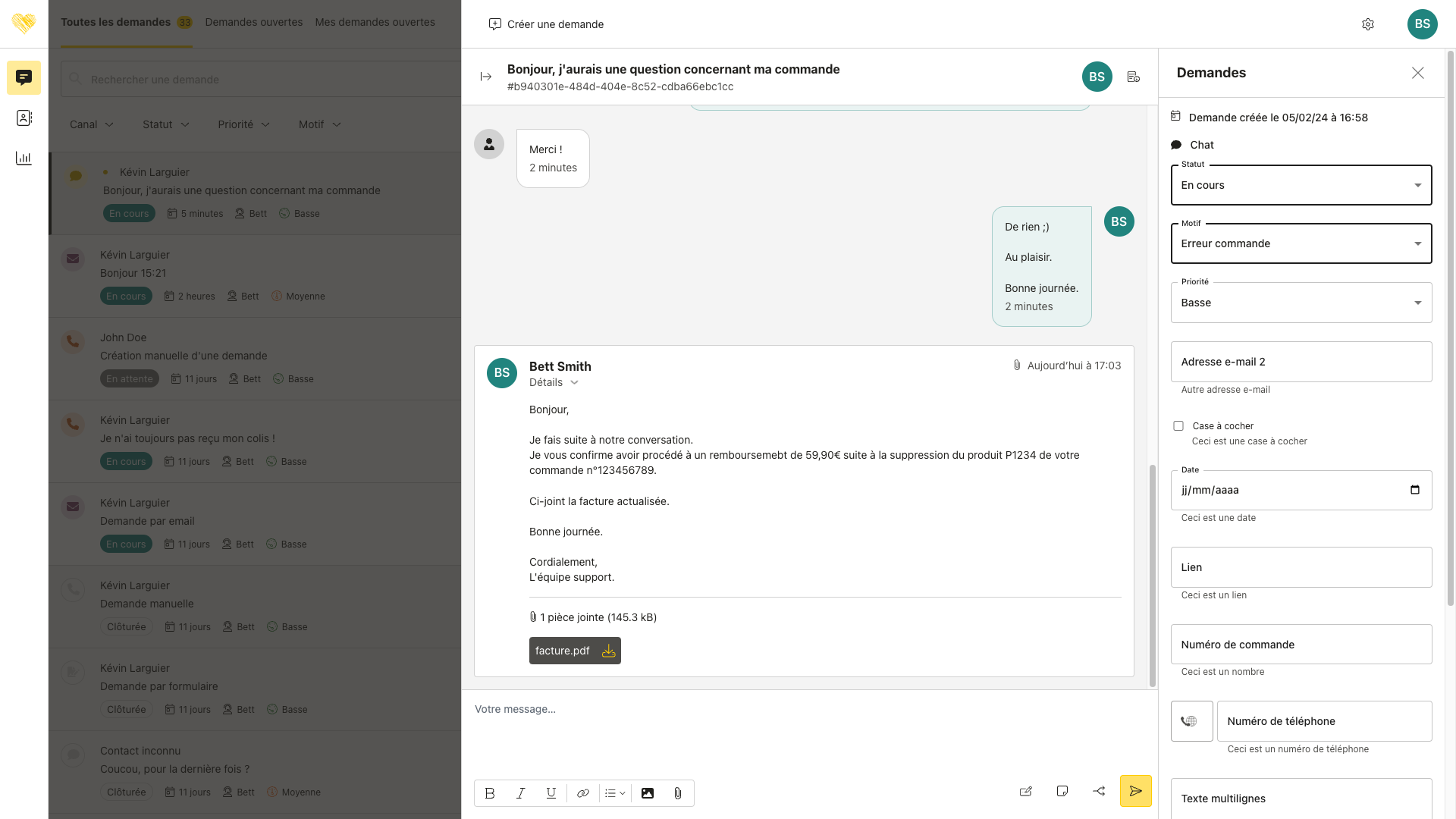Image resolution: width=1456 pixels, height=819 pixels.
Task: Open the Motif dropdown showing Erreur commande
Action: click(x=1301, y=244)
